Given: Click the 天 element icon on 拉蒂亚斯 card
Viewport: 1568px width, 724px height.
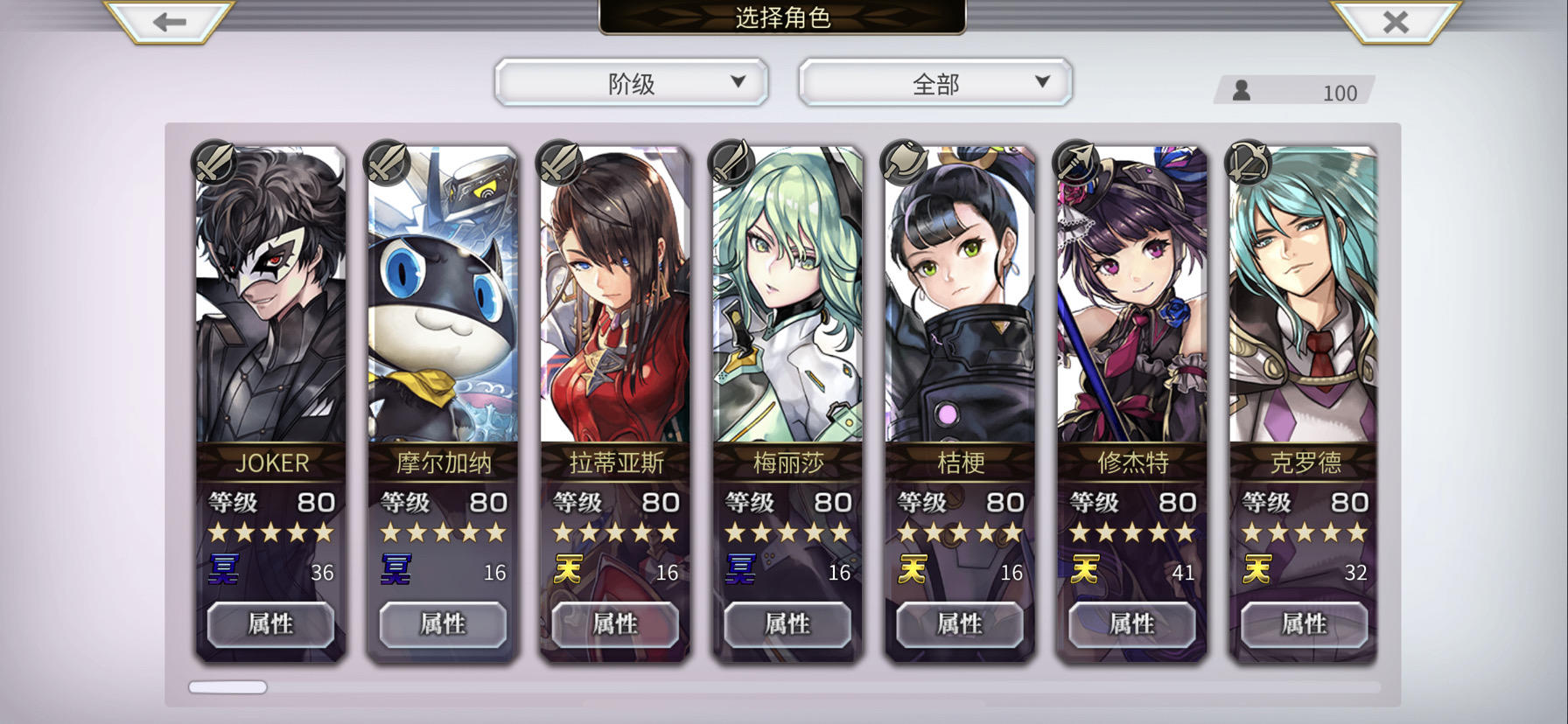Looking at the screenshot, I should tap(568, 569).
